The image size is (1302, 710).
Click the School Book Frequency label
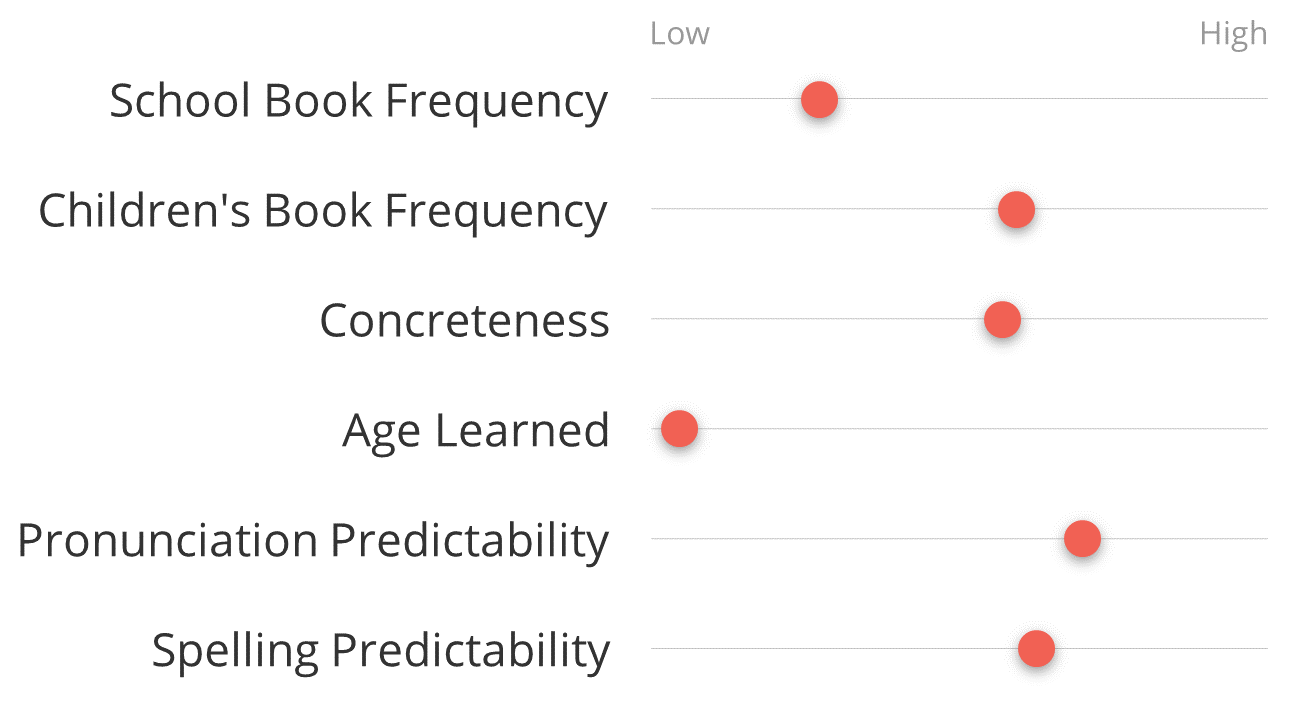point(359,102)
